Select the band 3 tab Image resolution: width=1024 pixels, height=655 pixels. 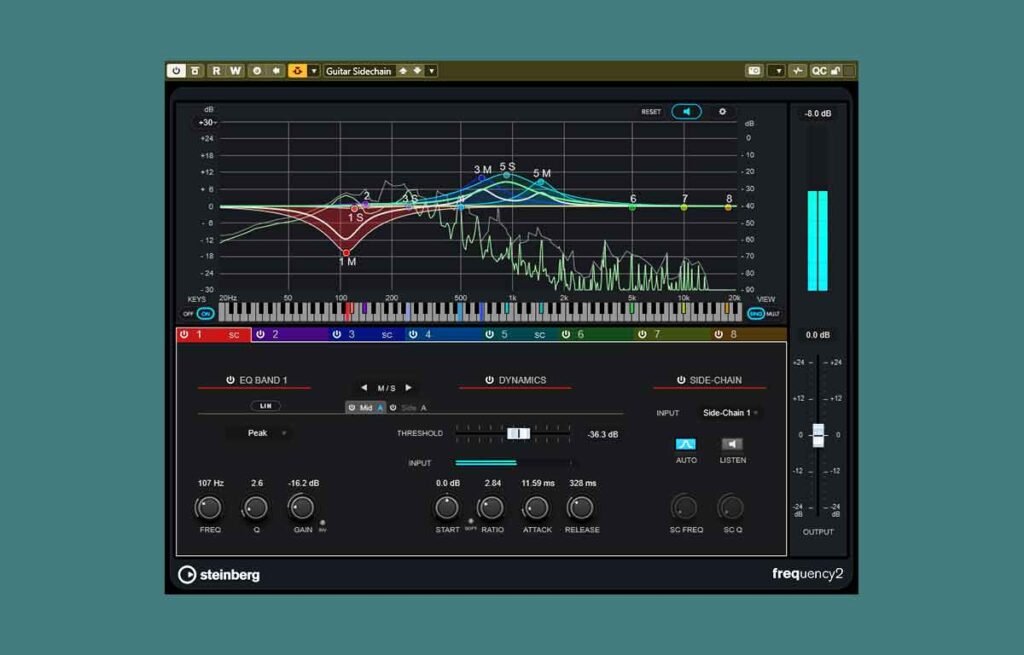[x=367, y=334]
